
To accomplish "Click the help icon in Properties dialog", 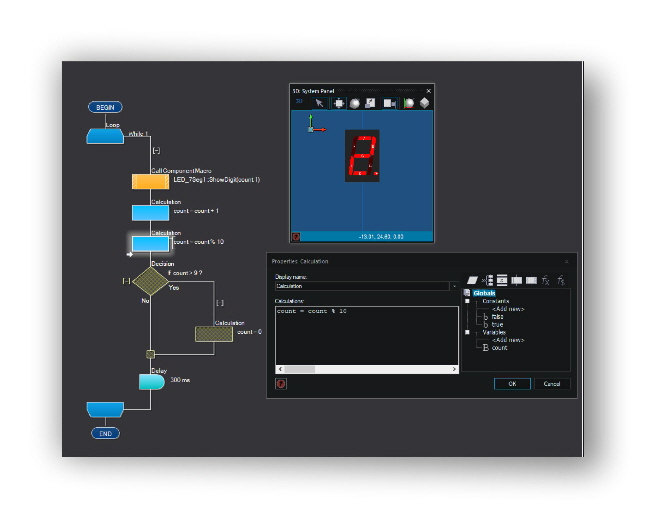I will [281, 384].
